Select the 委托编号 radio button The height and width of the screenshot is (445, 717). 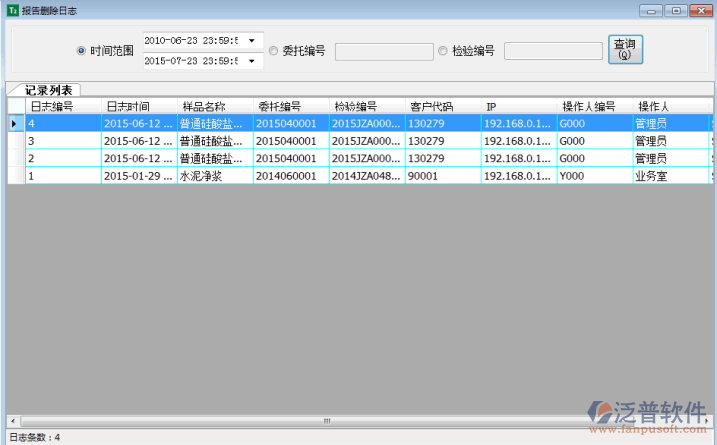(273, 51)
